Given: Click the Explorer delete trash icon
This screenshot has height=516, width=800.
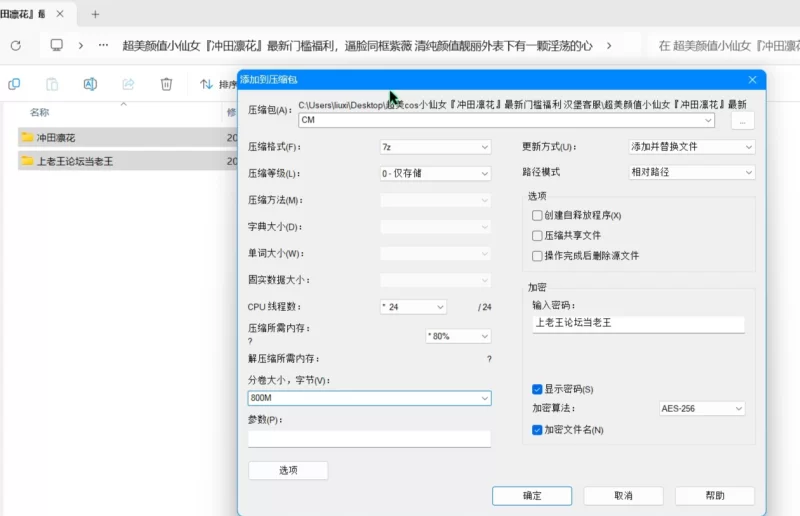Looking at the screenshot, I should pos(166,84).
